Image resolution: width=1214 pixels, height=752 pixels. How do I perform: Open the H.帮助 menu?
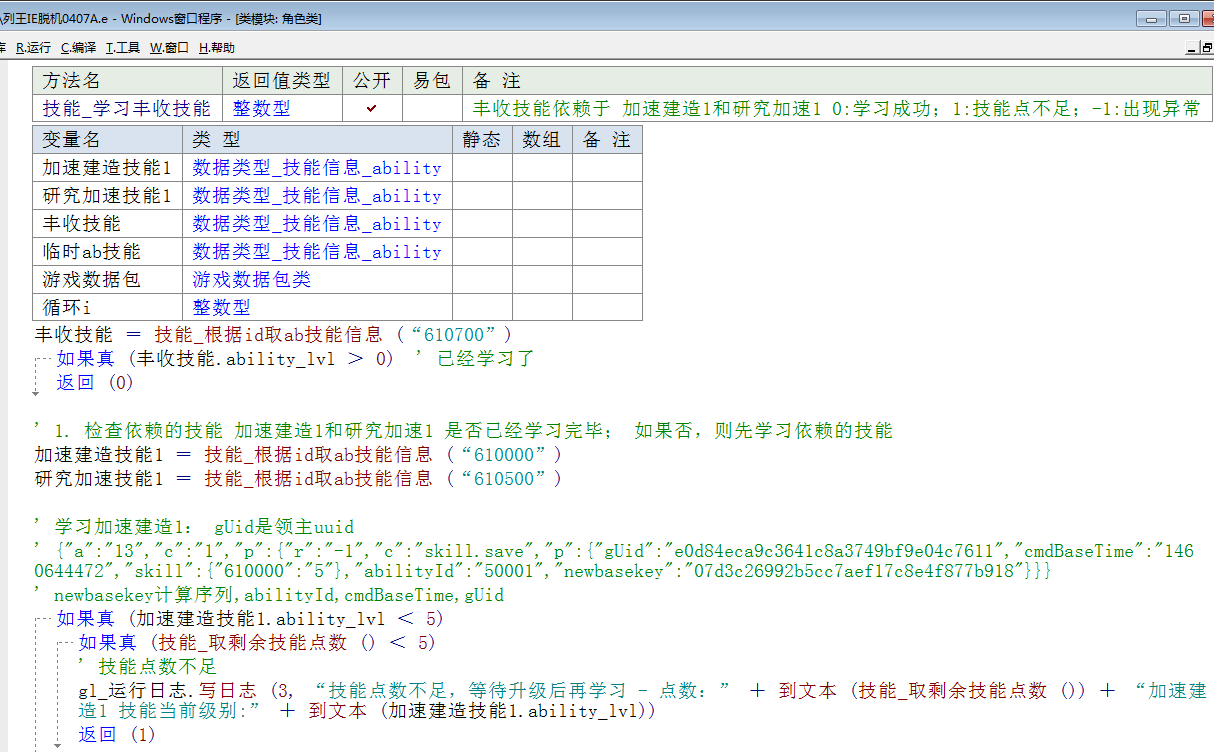click(x=216, y=47)
